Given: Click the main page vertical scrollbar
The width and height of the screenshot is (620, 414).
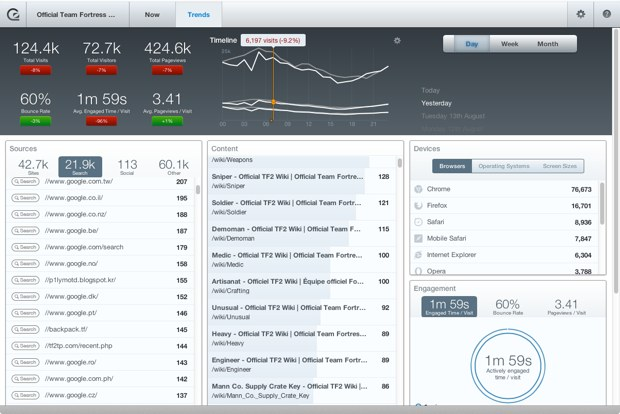Looking at the screenshot, I should 616,160.
